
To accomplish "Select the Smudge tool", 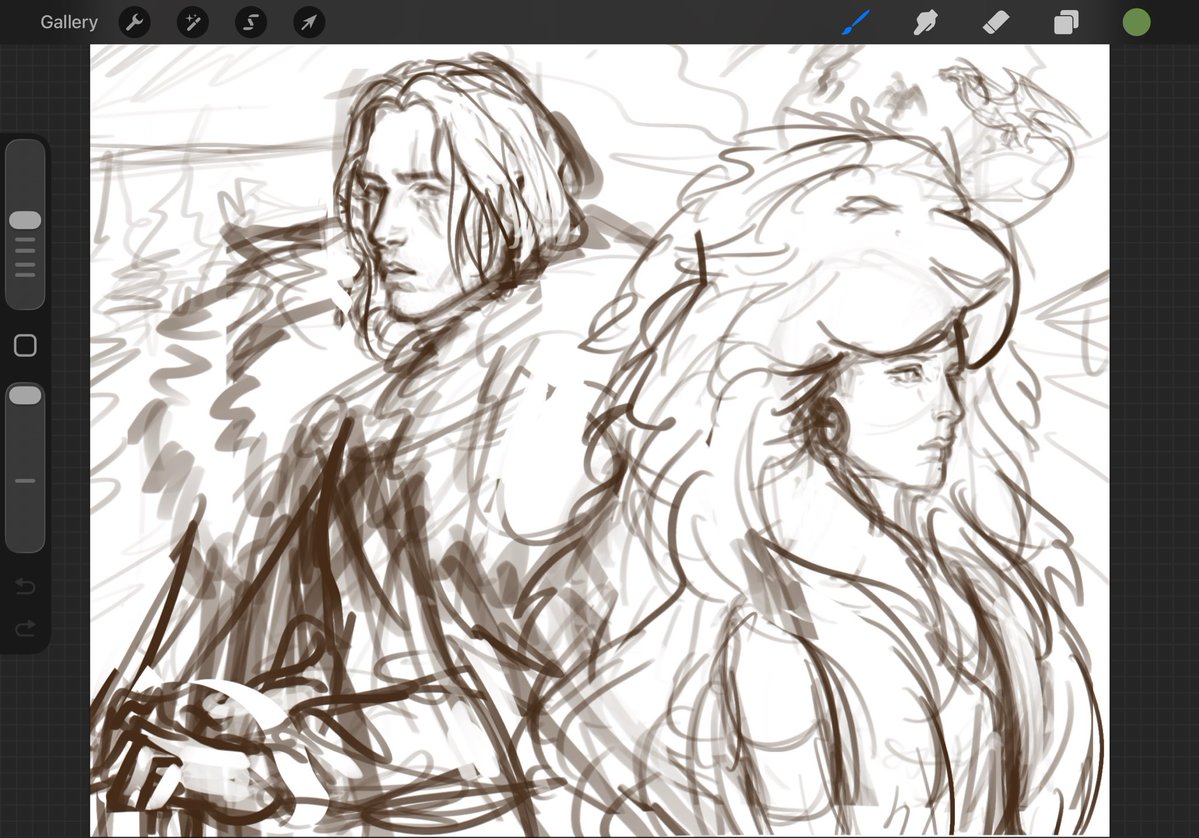I will tap(925, 22).
